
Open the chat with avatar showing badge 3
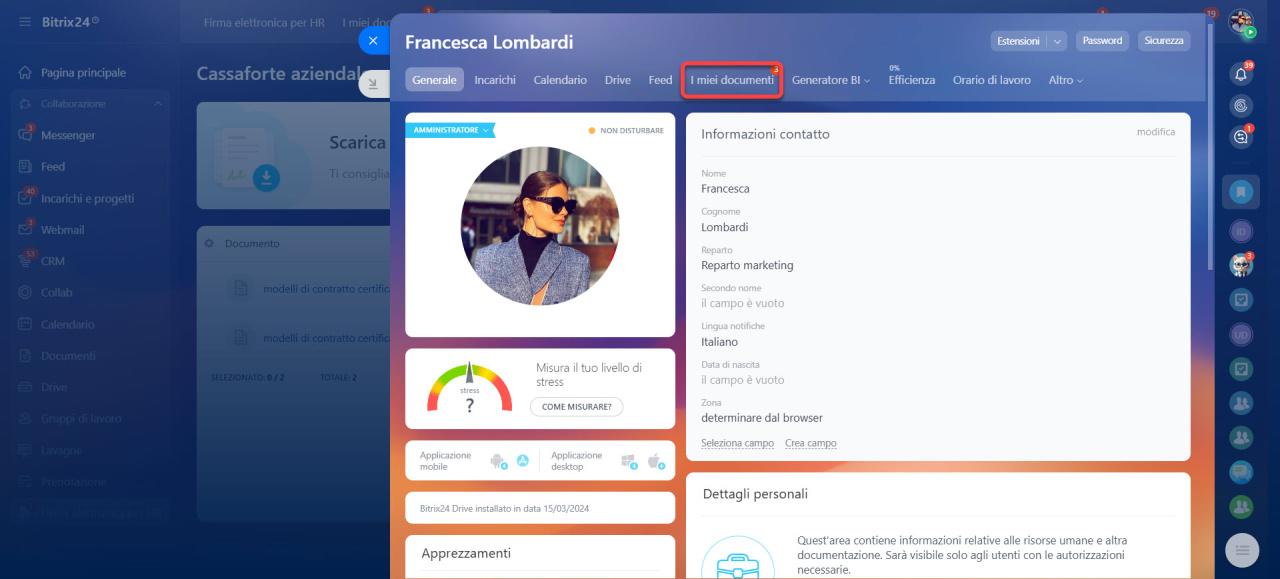click(1241, 265)
